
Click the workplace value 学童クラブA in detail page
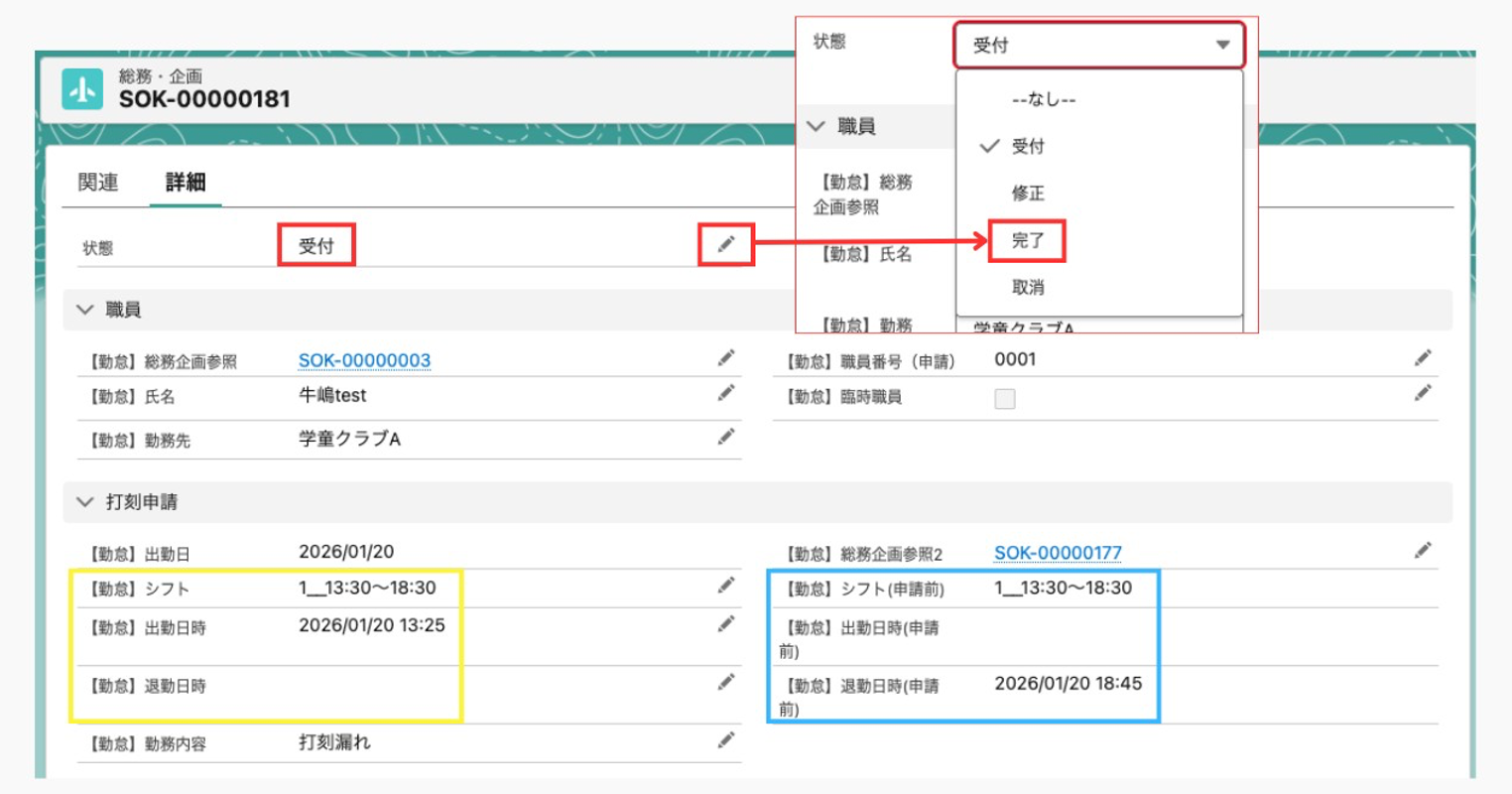pos(349,439)
